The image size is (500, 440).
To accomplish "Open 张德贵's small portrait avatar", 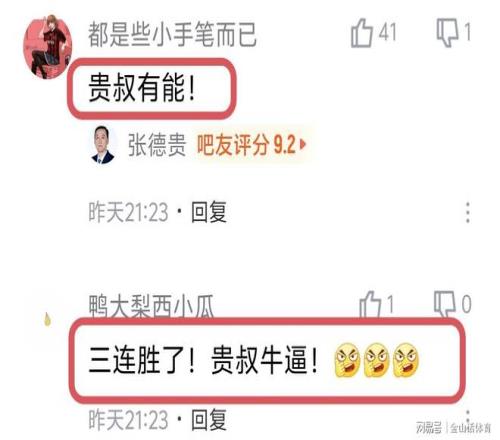I will (x=103, y=145).
